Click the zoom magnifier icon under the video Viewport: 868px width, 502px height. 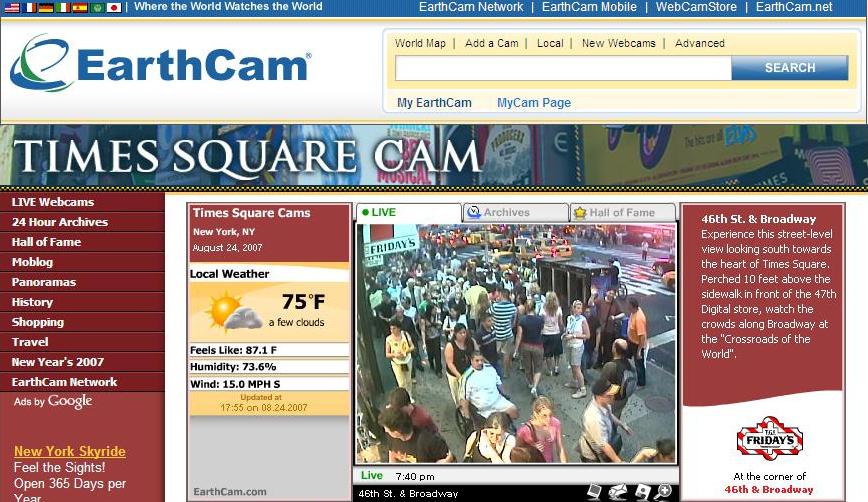664,491
